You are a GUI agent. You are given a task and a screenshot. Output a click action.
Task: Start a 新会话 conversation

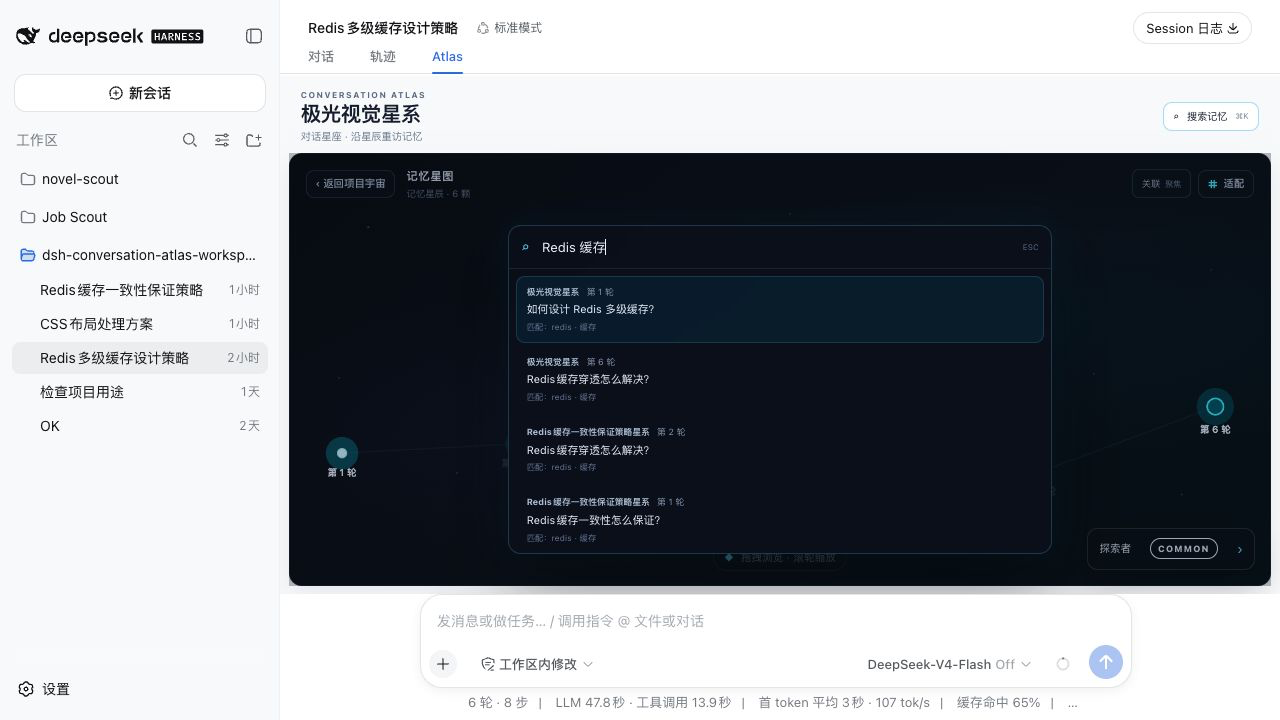[x=140, y=93]
